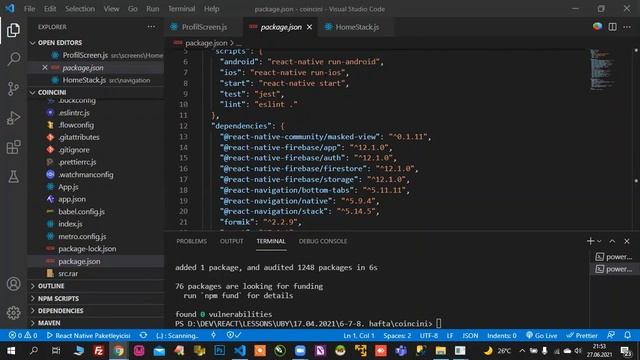Open App.js in file tree
The image size is (640, 360).
coord(68,187)
